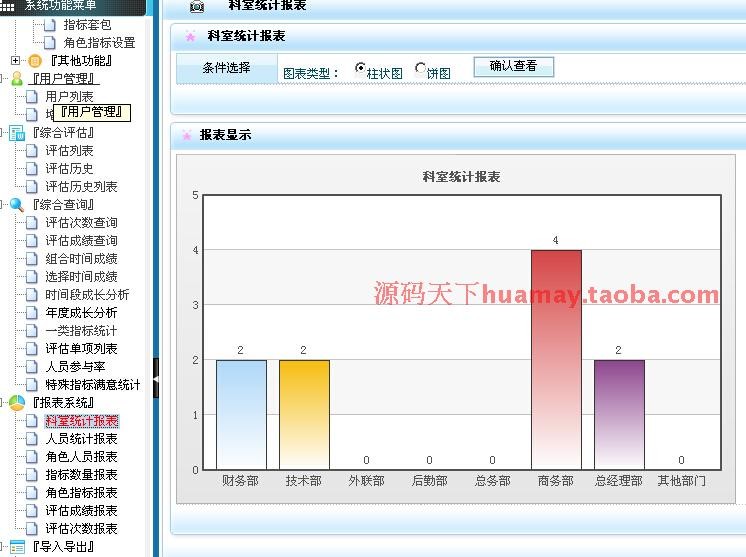The height and width of the screenshot is (557, 746).
Task: Click the star icon in 科室统计报表 header
Action: (190, 36)
